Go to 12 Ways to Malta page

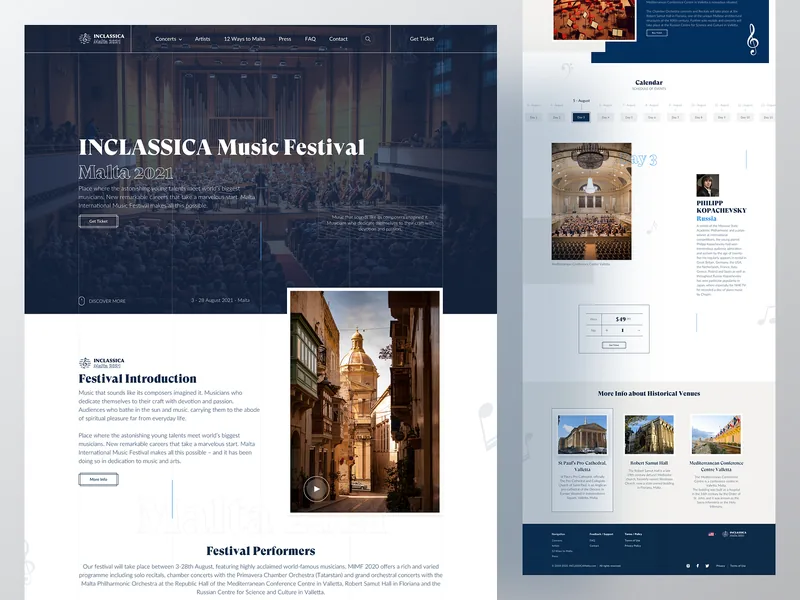pyautogui.click(x=244, y=39)
